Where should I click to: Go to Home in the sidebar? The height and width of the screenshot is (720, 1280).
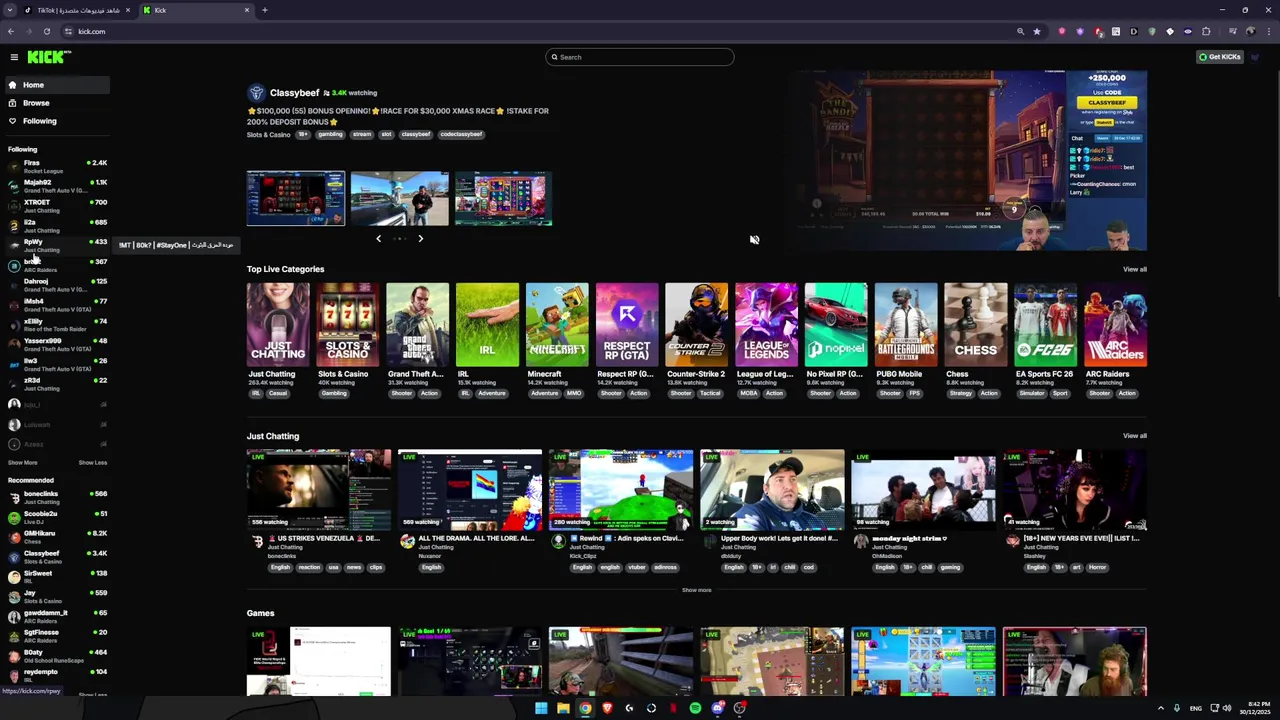(55, 85)
